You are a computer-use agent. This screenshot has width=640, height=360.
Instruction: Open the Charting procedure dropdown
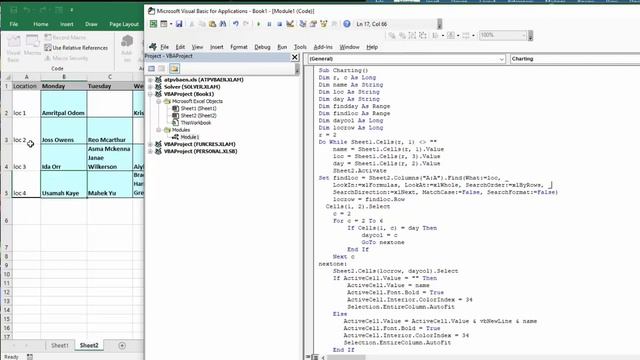click(x=575, y=59)
